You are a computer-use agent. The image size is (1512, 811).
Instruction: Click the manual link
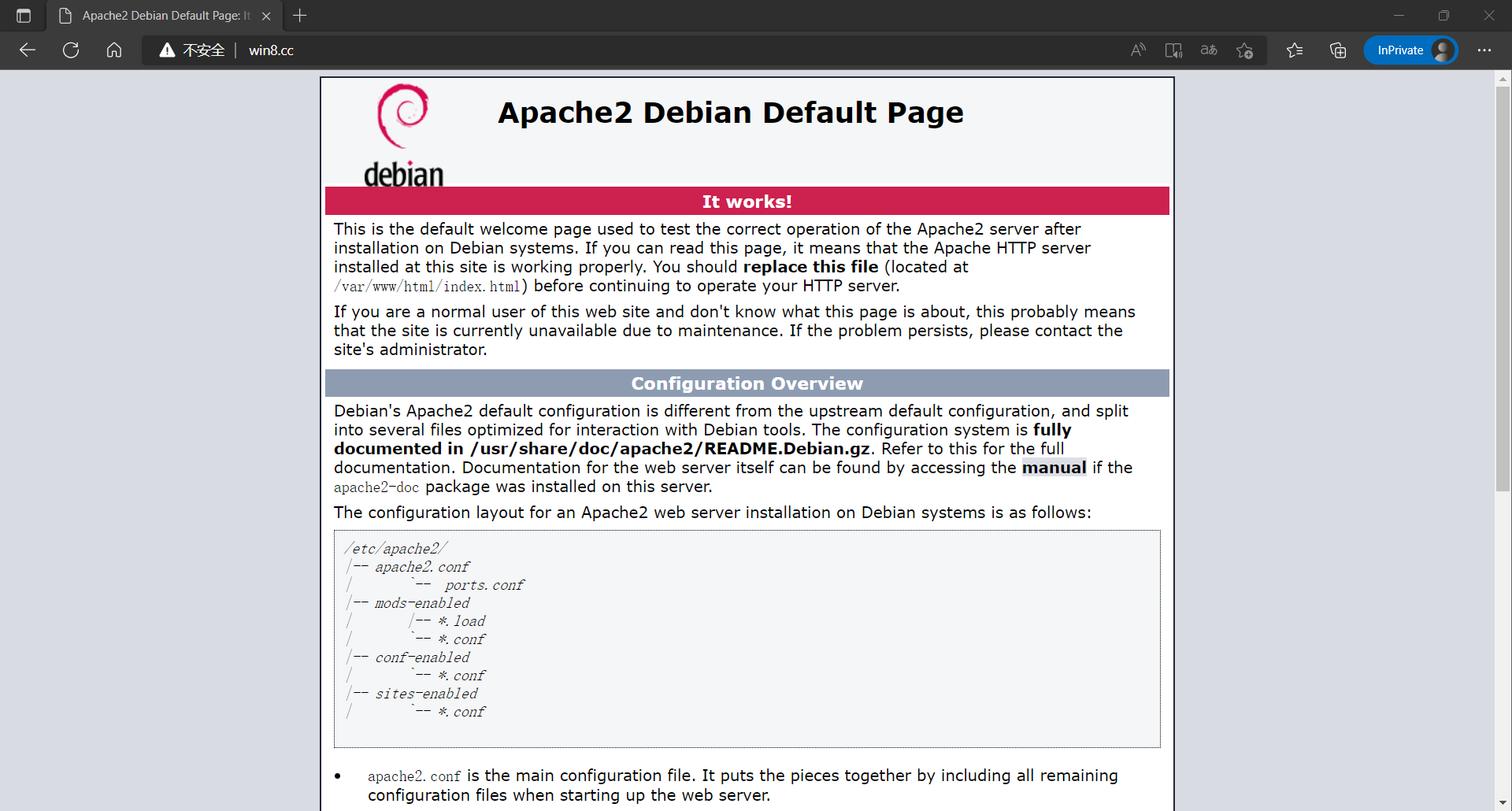point(1054,468)
